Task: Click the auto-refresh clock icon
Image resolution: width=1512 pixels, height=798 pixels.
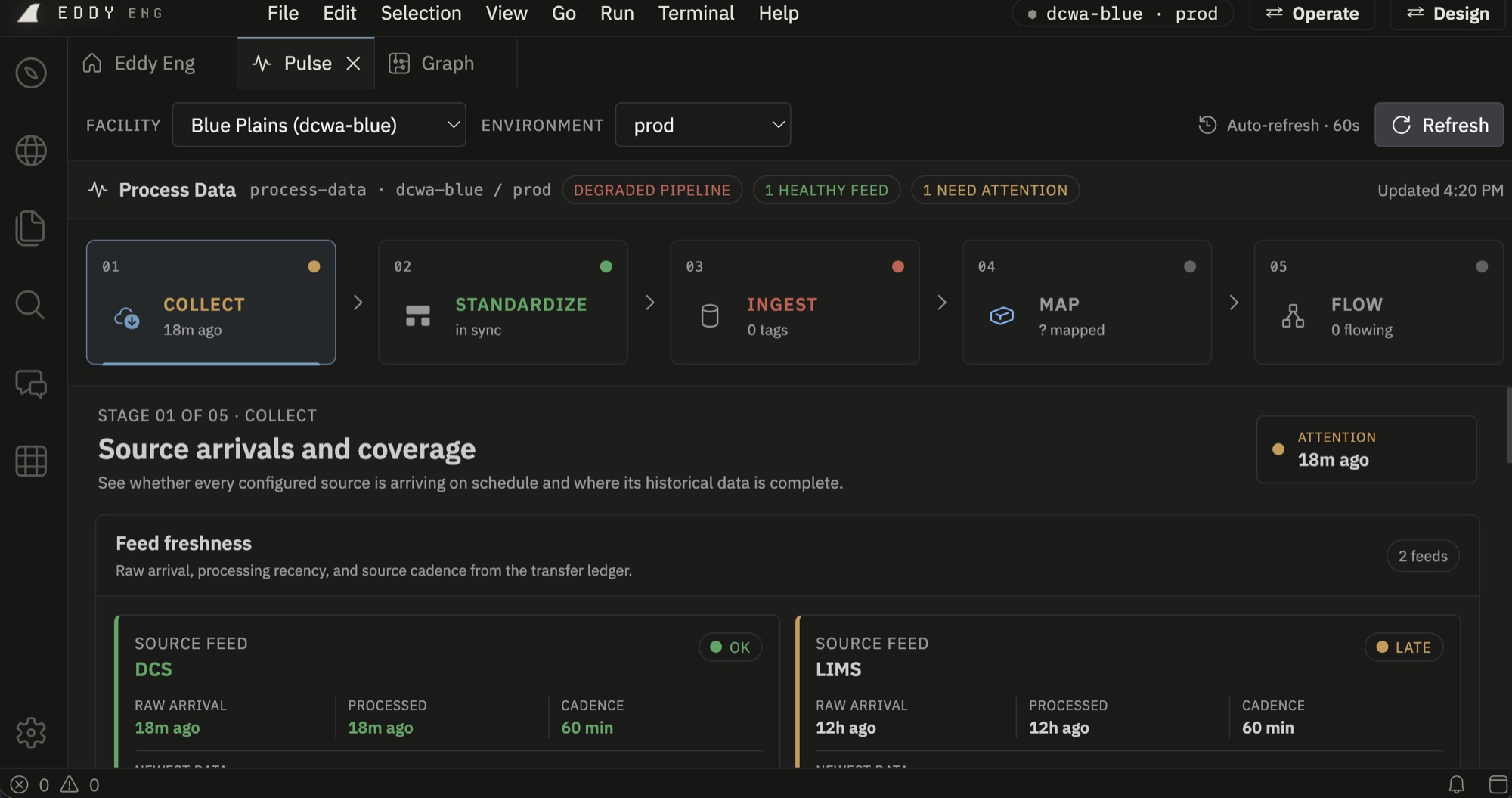Action: pyautogui.click(x=1207, y=125)
